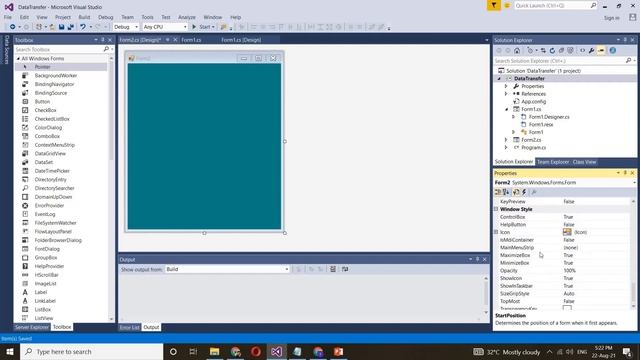Open the Debug menu
The height and width of the screenshot is (360, 640).
tap(106, 17)
